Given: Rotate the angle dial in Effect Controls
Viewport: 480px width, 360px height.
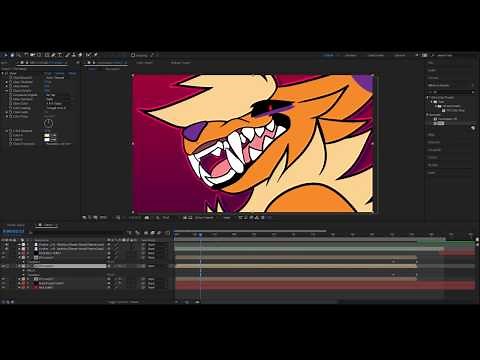Looking at the screenshot, I should click(48, 123).
